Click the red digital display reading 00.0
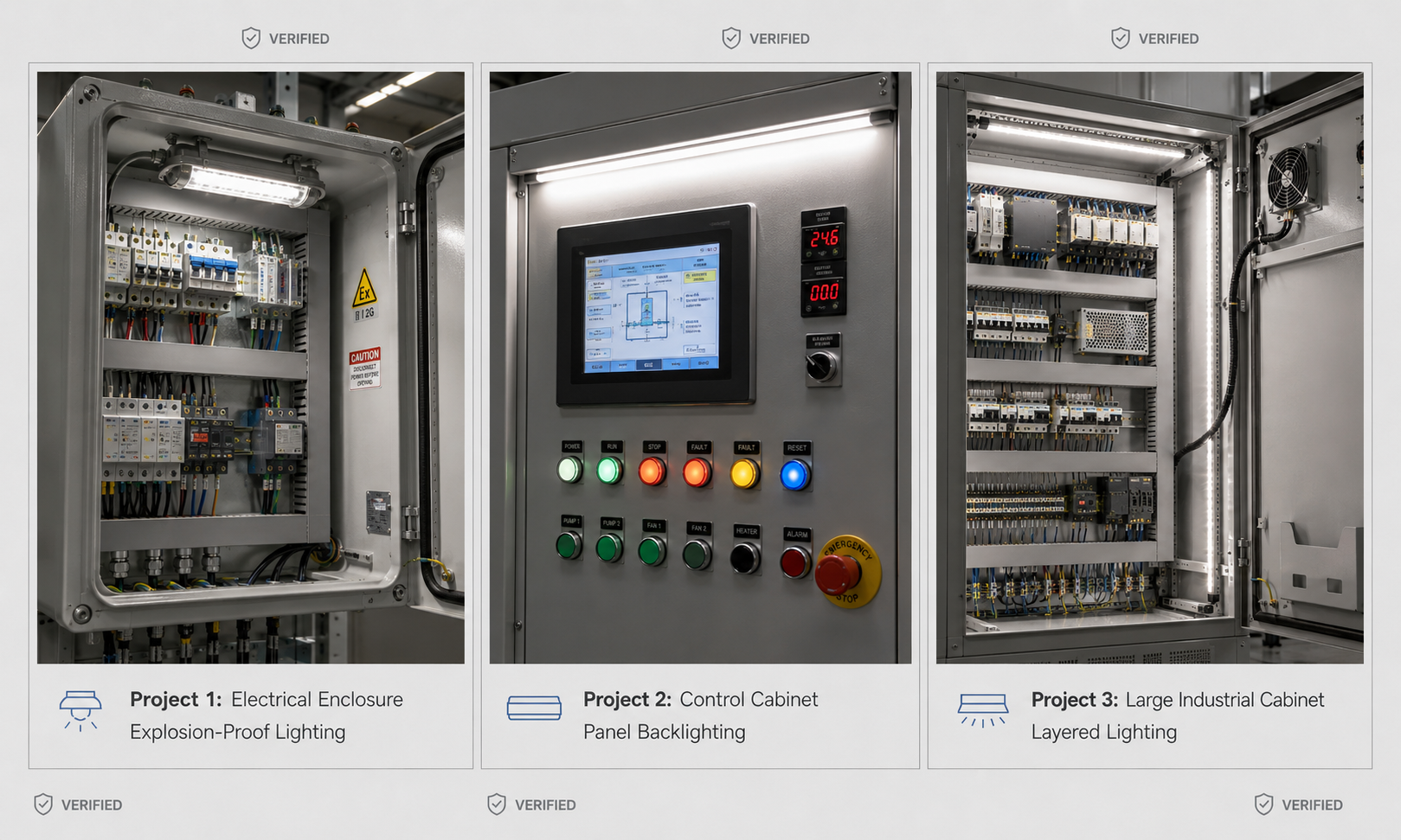The height and width of the screenshot is (840, 1401). 823,292
